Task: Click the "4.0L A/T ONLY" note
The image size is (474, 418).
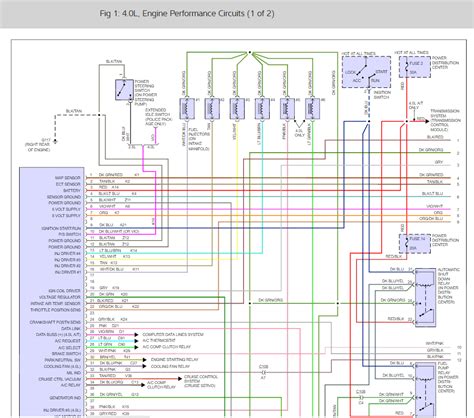Action: (416, 105)
